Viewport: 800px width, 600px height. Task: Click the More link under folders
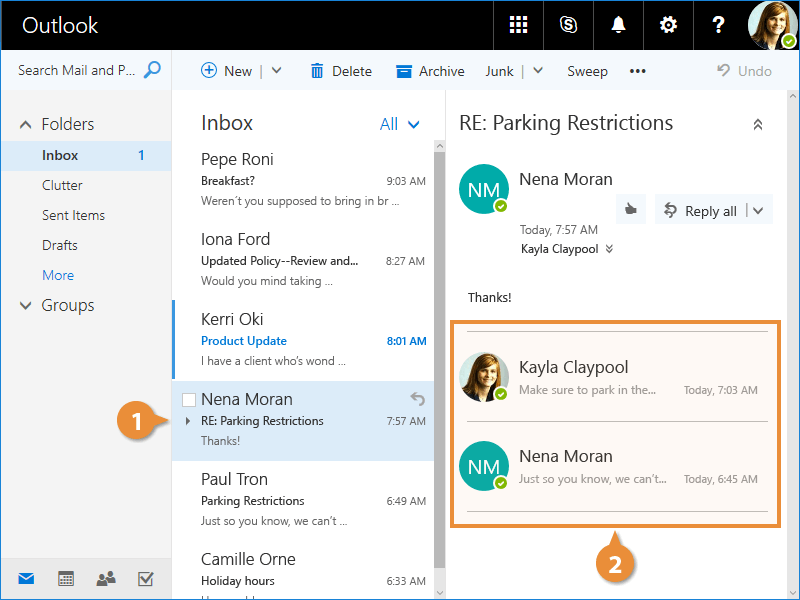[x=58, y=275]
